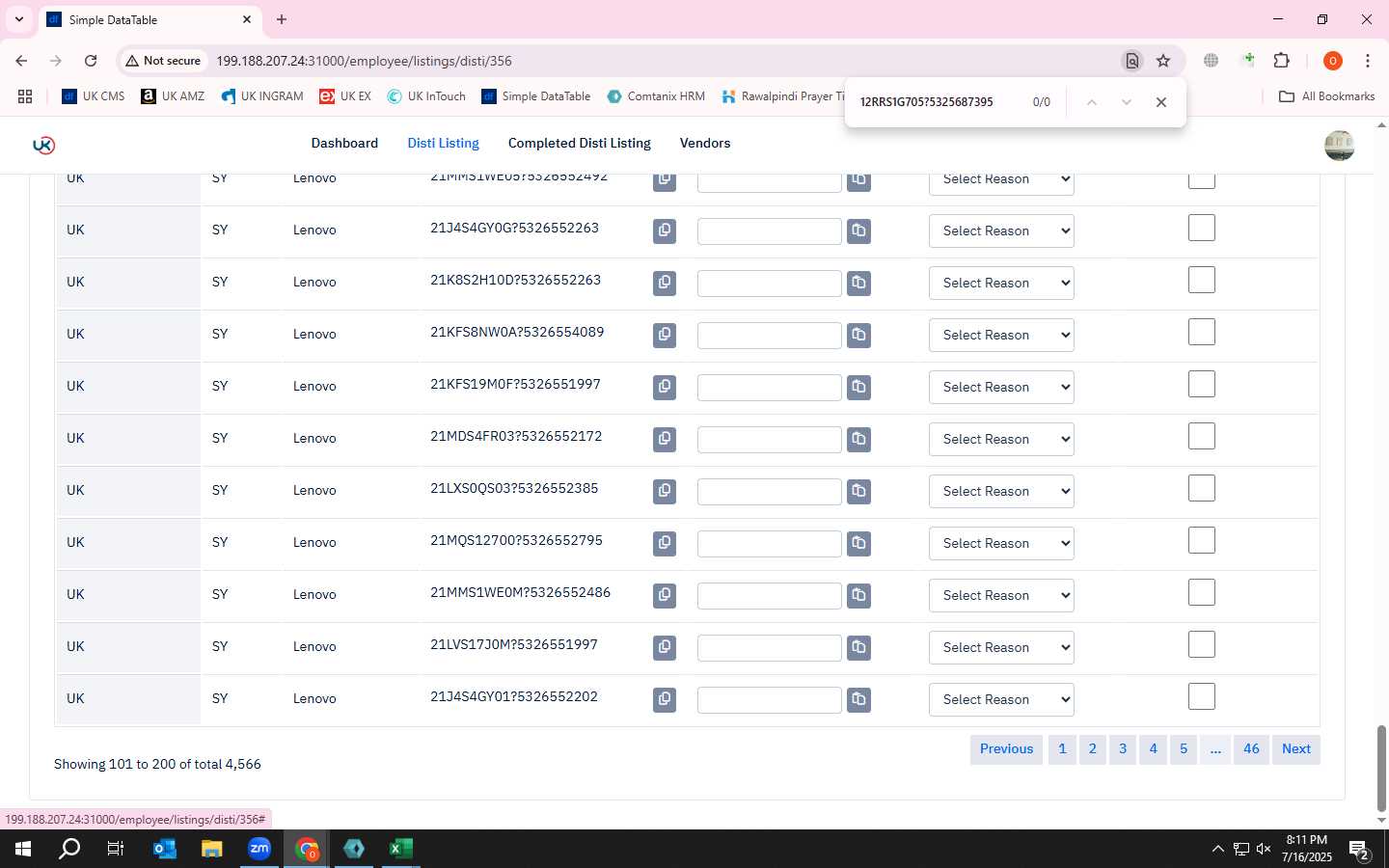Open Select Reason dropdown for 21KFS19M0F row
Image resolution: width=1389 pixels, height=868 pixels.
click(x=1001, y=388)
